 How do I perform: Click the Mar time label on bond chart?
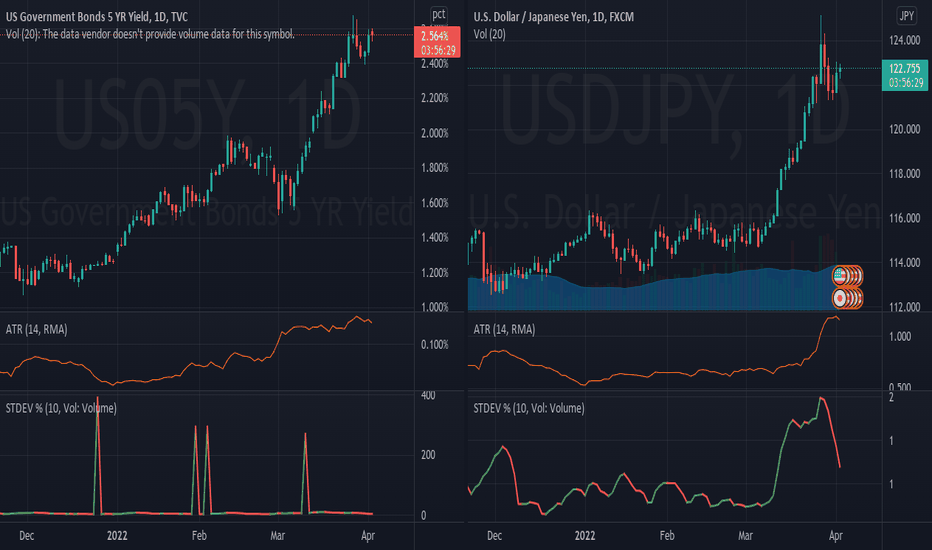point(278,536)
